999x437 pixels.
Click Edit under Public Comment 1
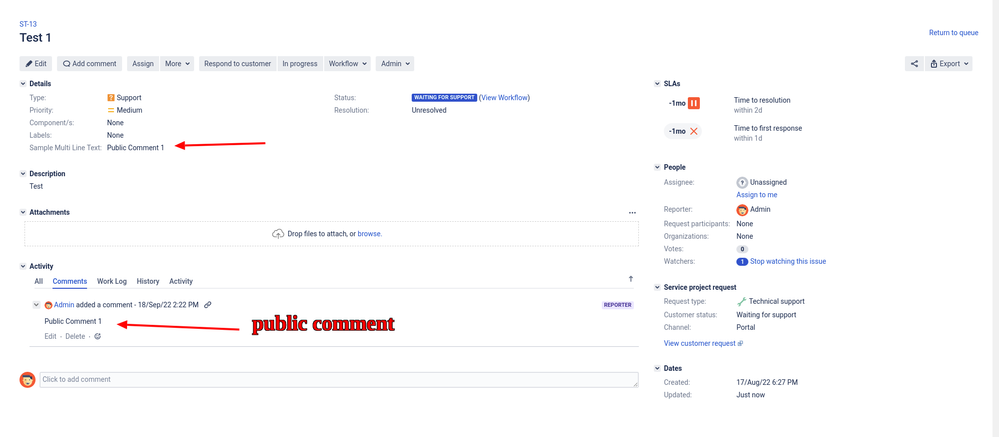tap(50, 336)
